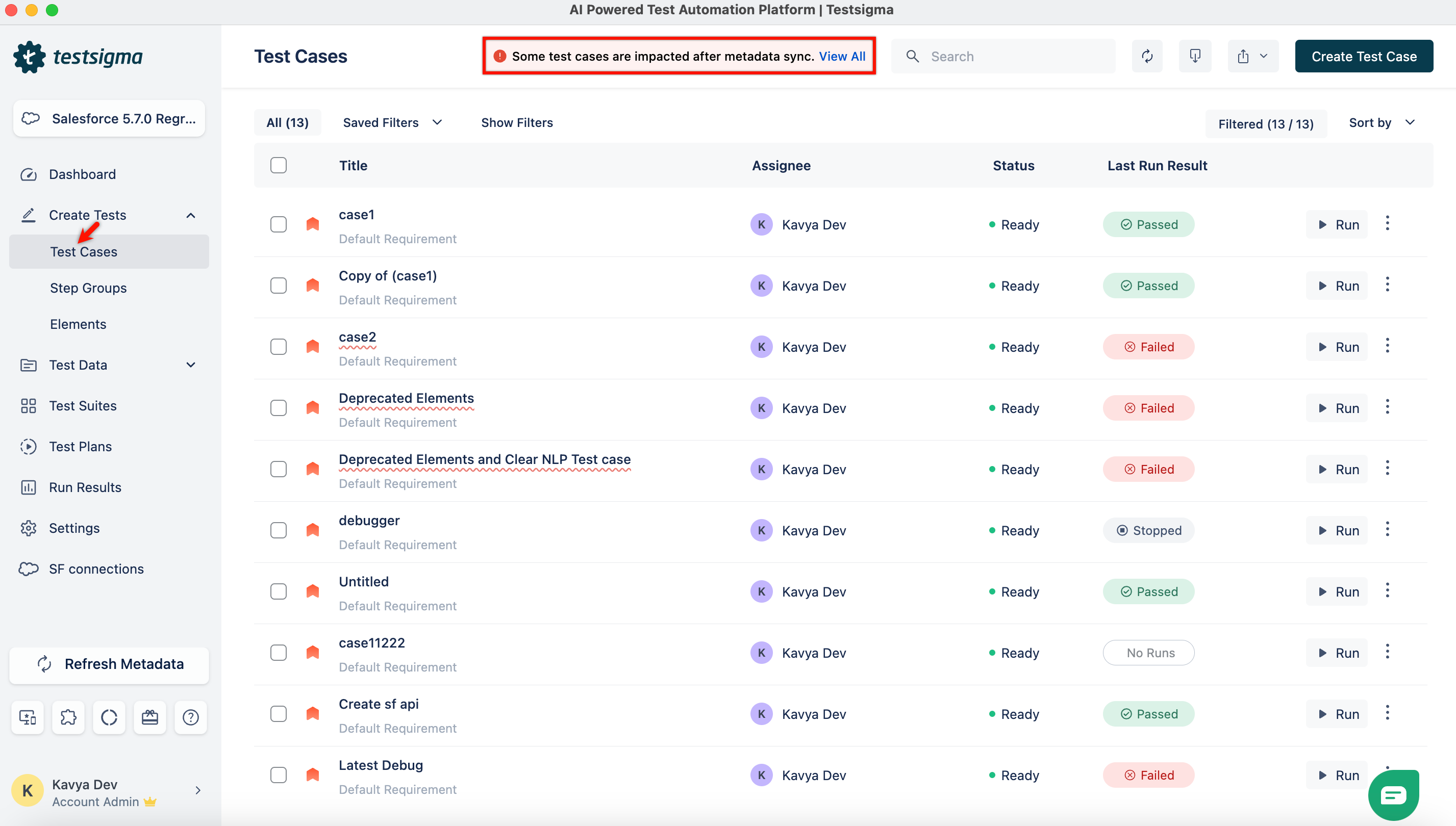Run the Deprecated Elements test case
The image size is (1456, 826).
pyautogui.click(x=1337, y=408)
